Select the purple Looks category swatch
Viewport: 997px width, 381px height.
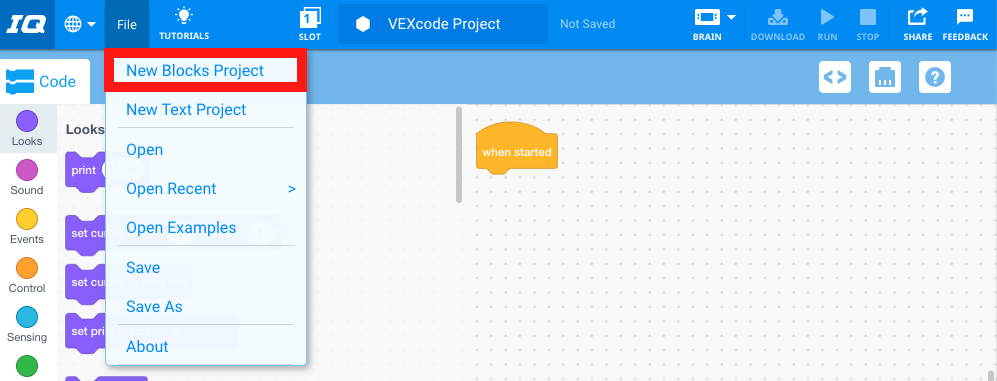(27, 121)
